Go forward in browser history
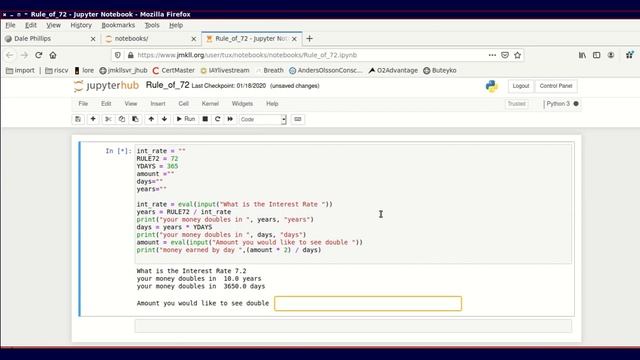The image size is (640, 360). (x=24, y=55)
